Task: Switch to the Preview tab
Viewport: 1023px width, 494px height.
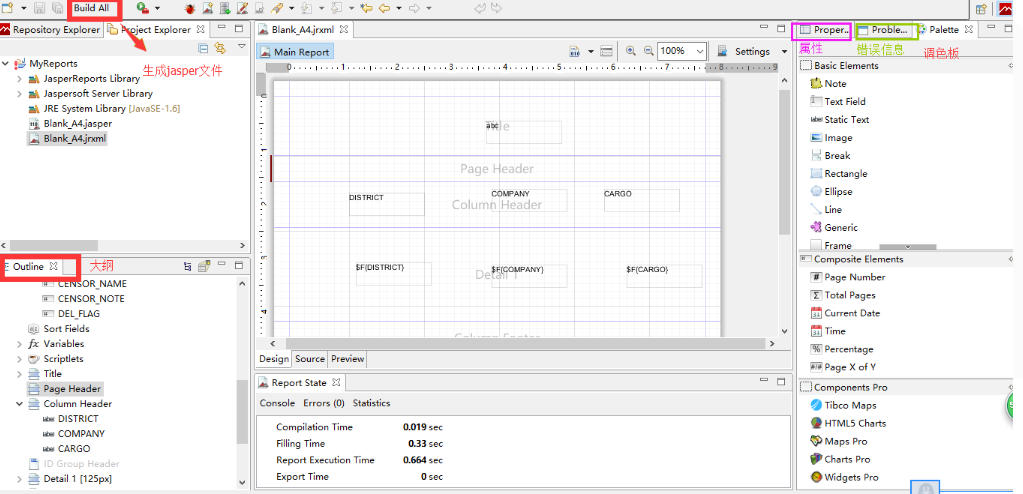Action: click(347, 359)
